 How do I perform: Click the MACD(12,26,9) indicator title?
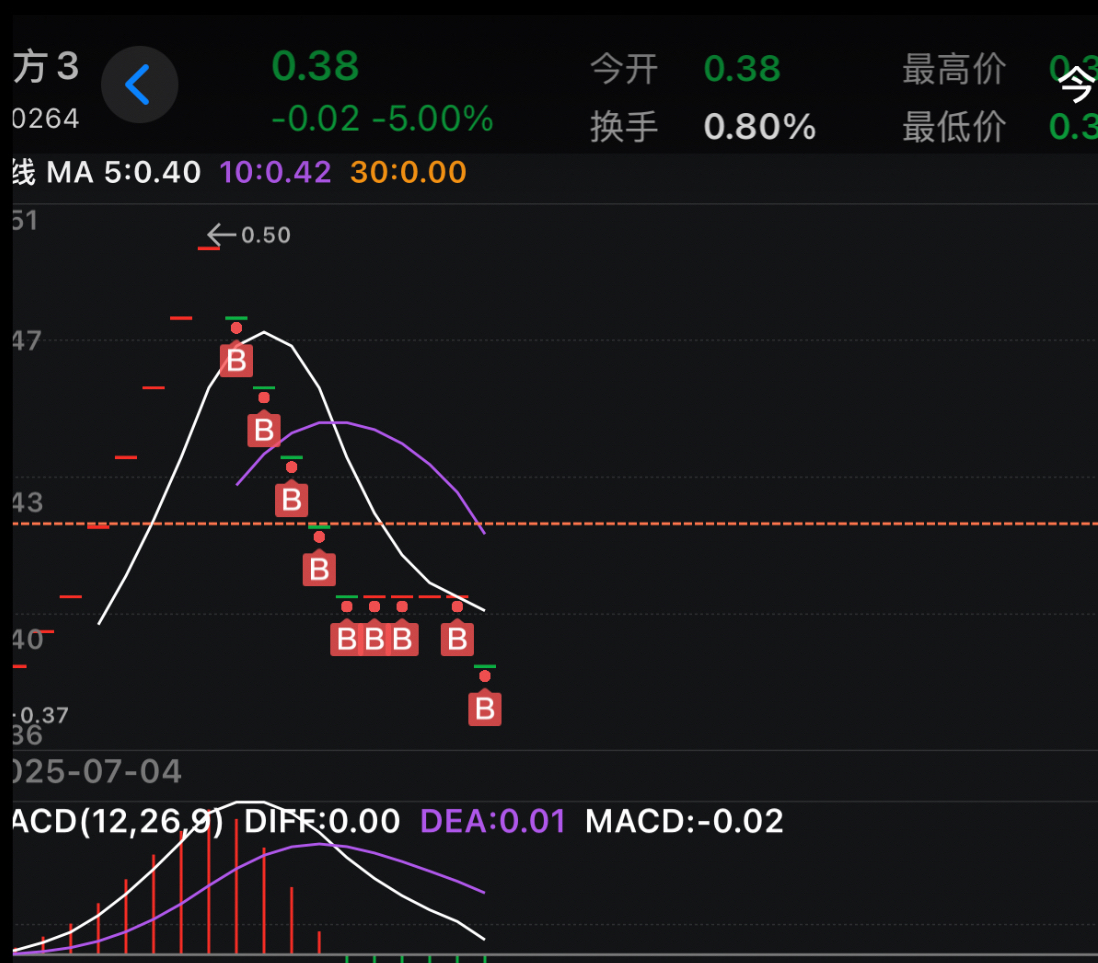[118, 821]
